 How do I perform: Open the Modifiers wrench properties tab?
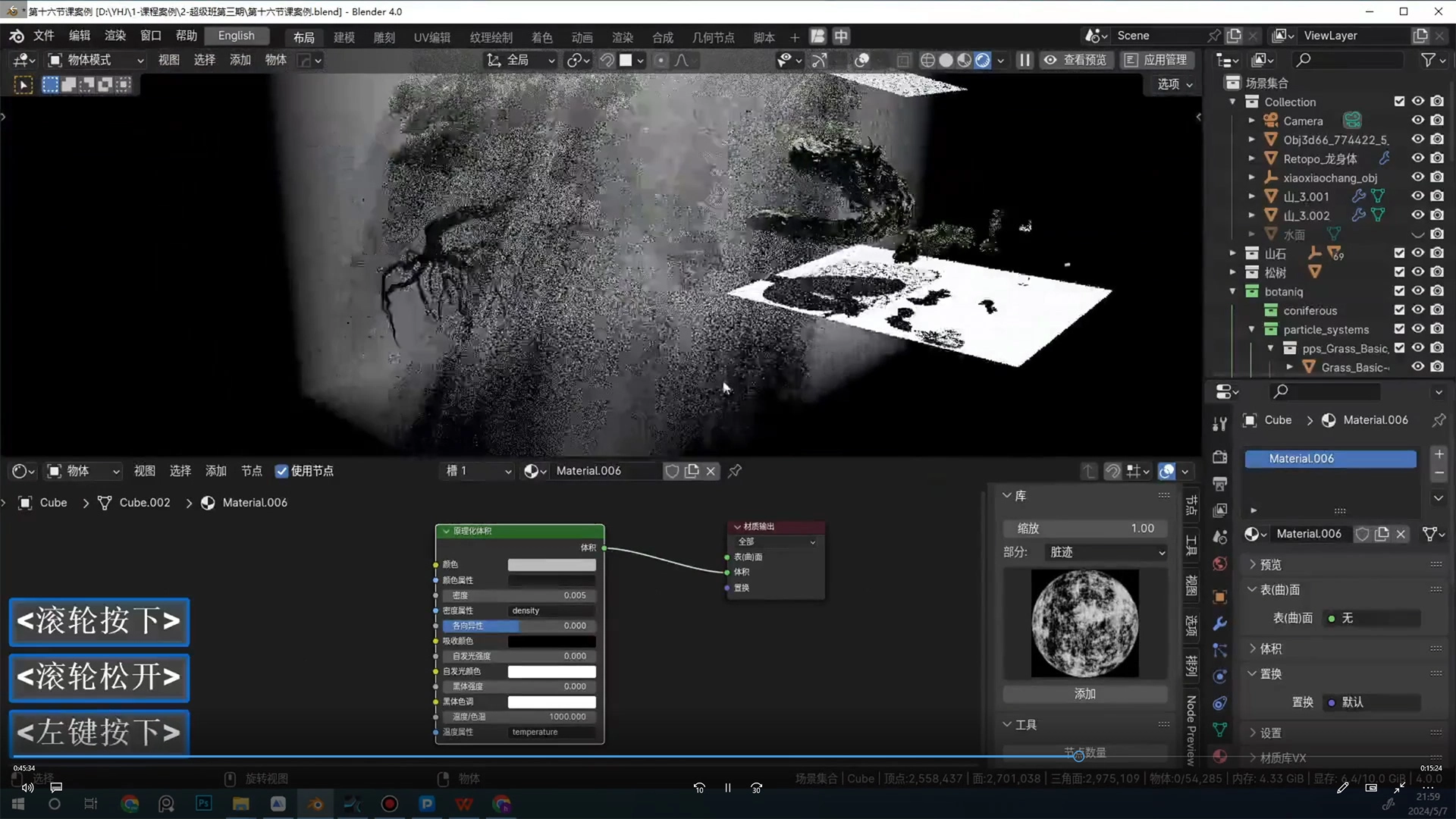[x=1219, y=623]
